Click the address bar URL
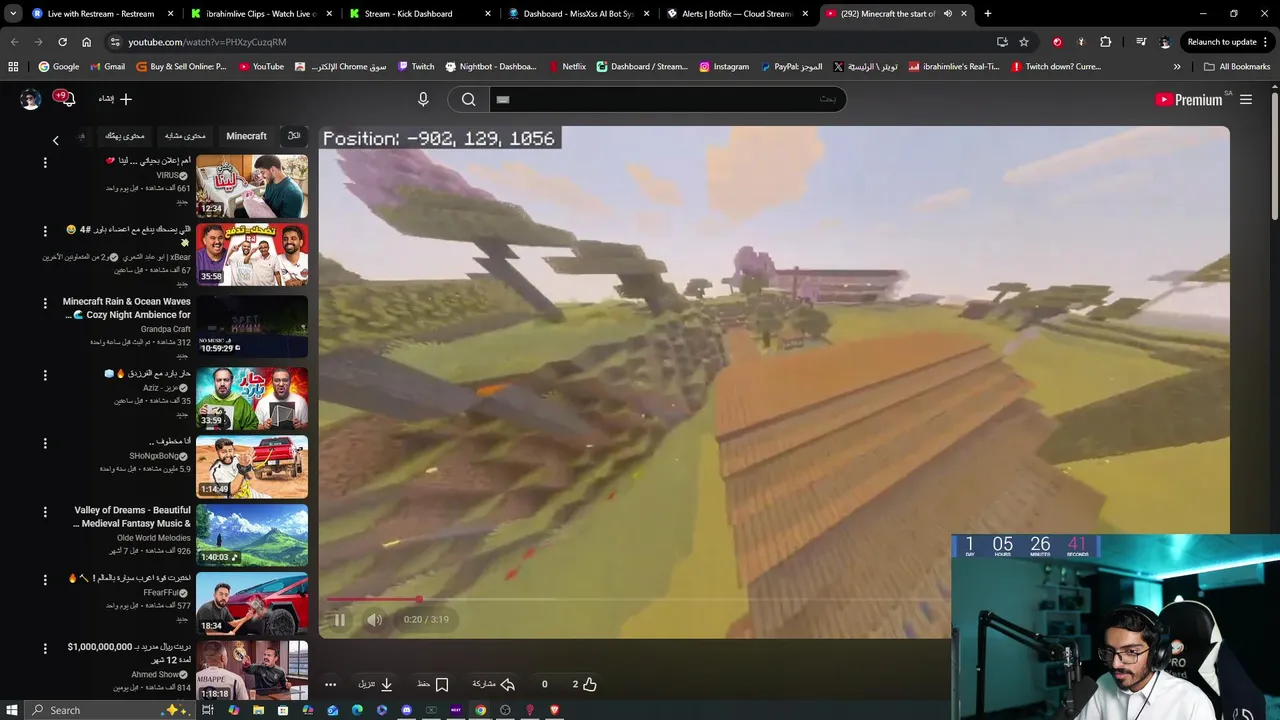Screen dimensions: 1280x720 pyautogui.click(x=207, y=42)
